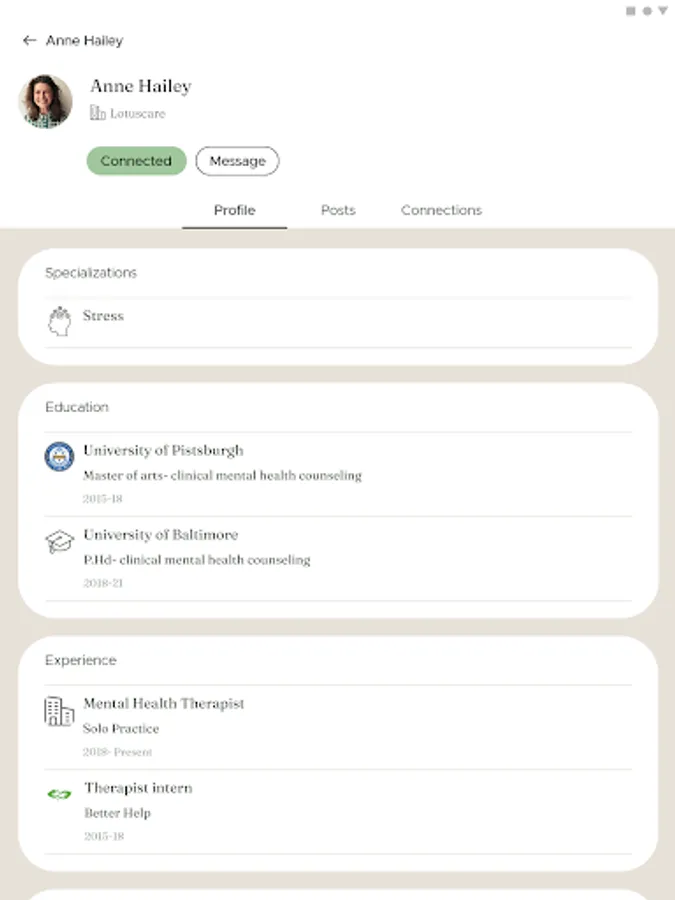Toggle the Connected status button

point(136,161)
